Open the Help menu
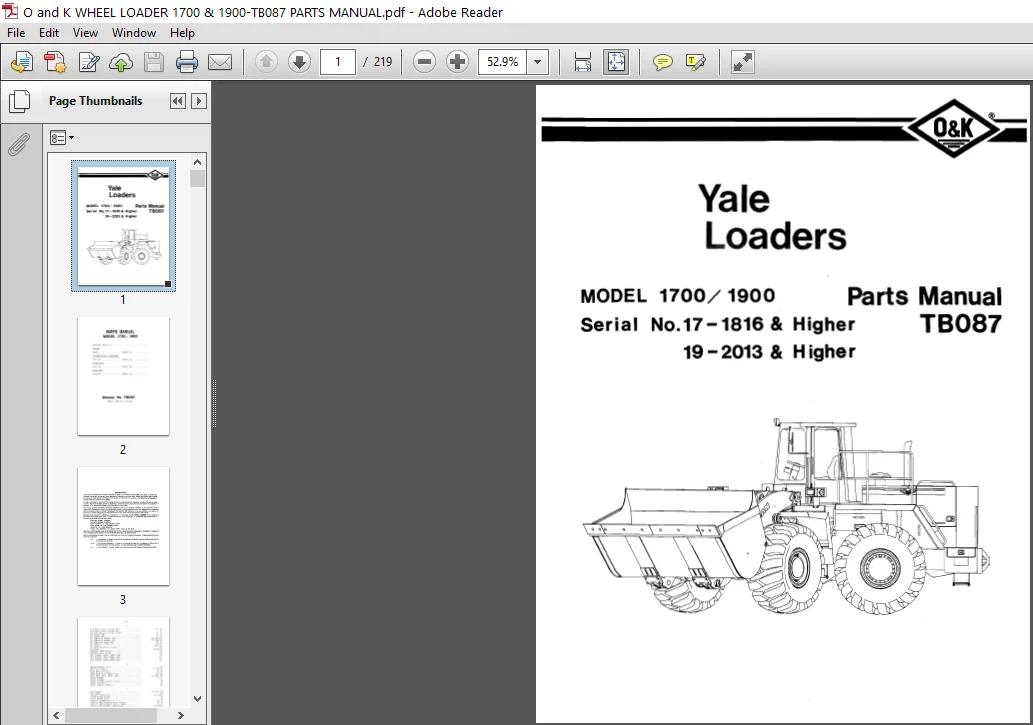The image size is (1033, 725). [182, 33]
